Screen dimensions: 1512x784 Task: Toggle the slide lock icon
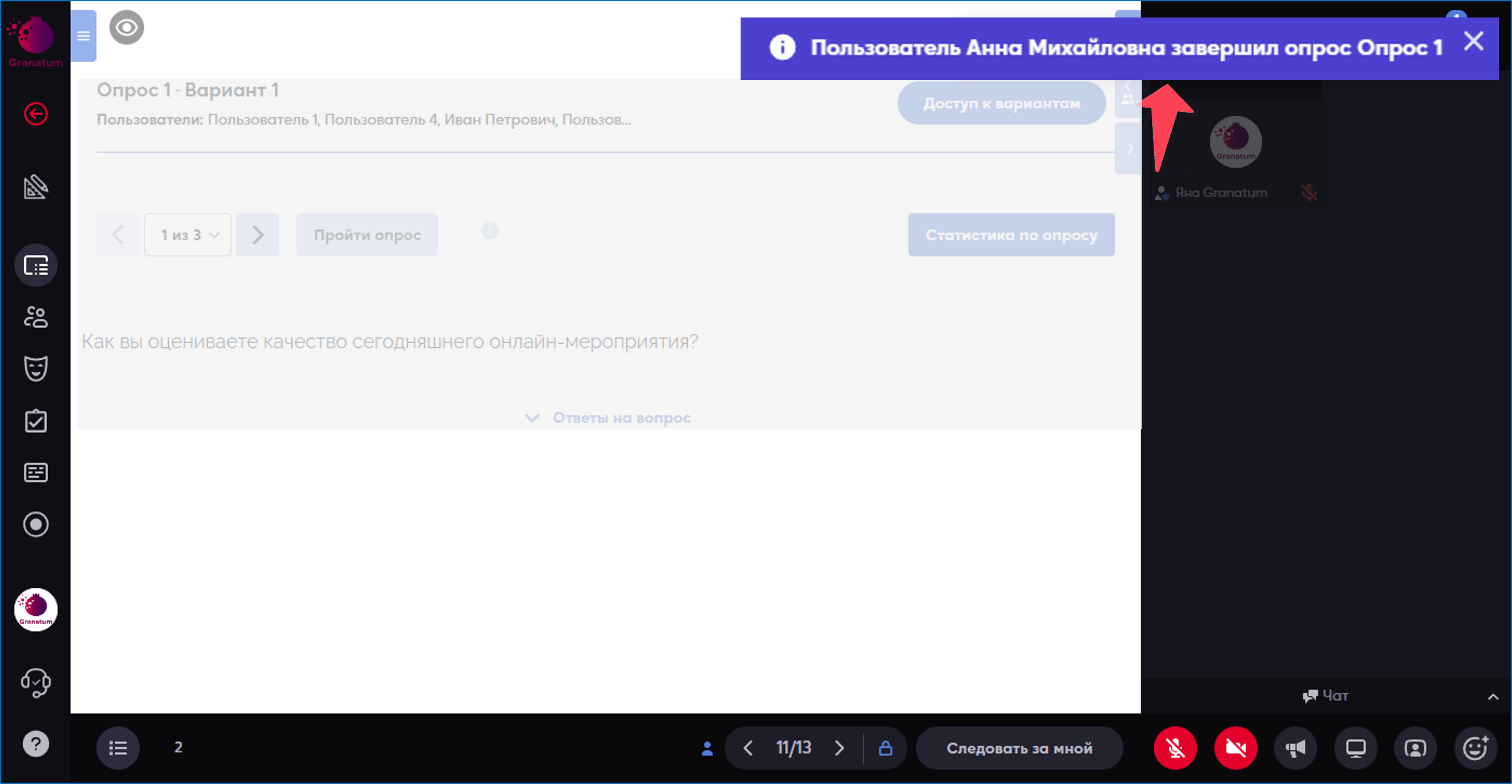[885, 748]
